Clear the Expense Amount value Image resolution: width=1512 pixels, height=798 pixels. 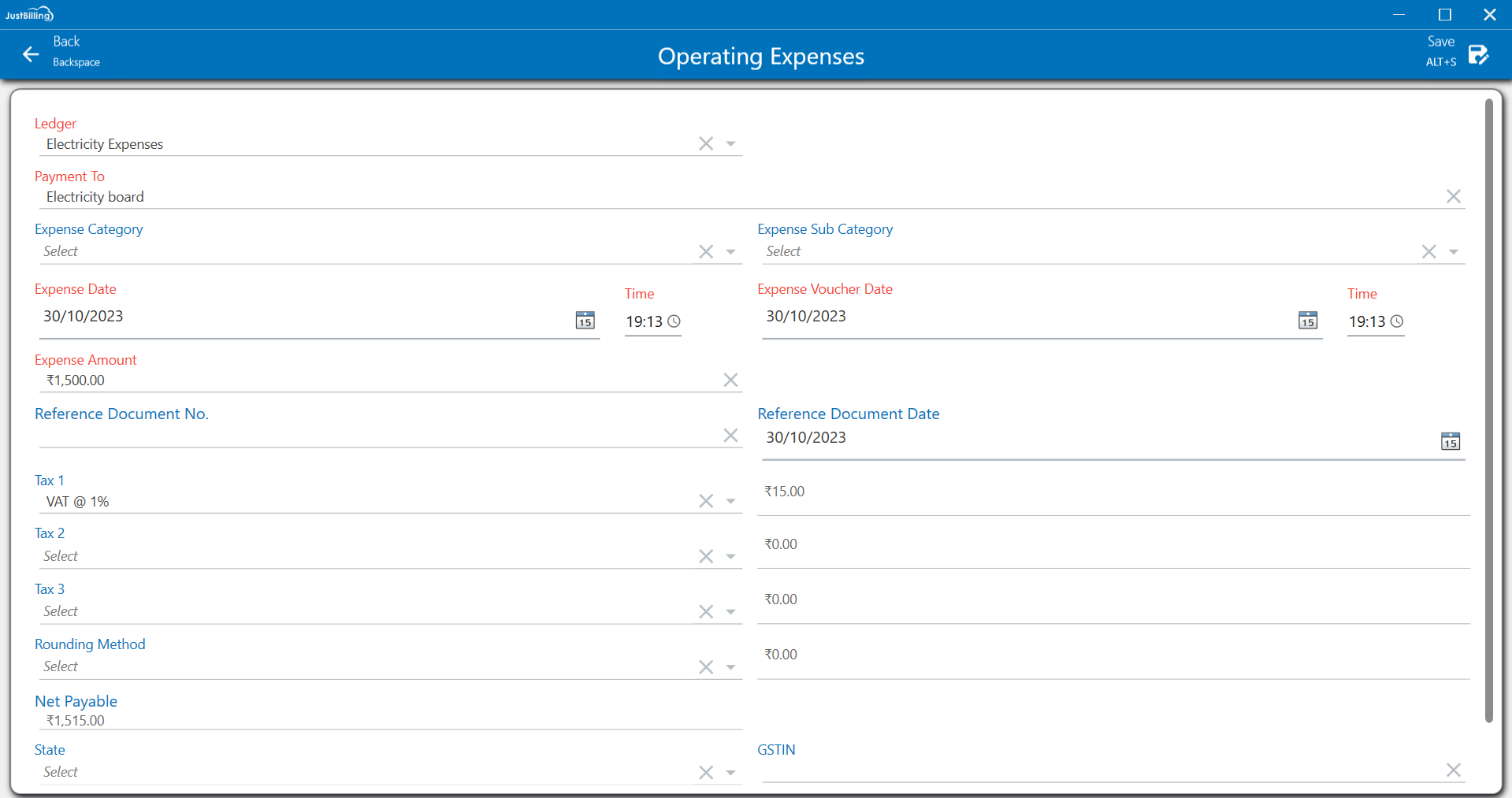point(730,380)
